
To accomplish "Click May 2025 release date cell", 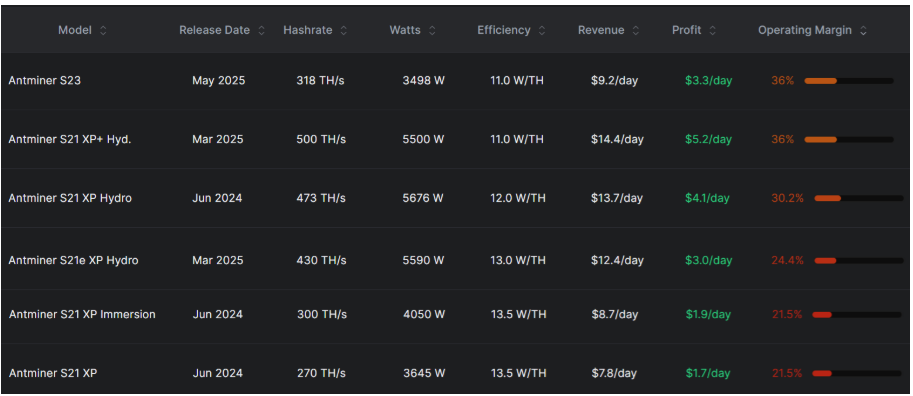I will [x=218, y=81].
